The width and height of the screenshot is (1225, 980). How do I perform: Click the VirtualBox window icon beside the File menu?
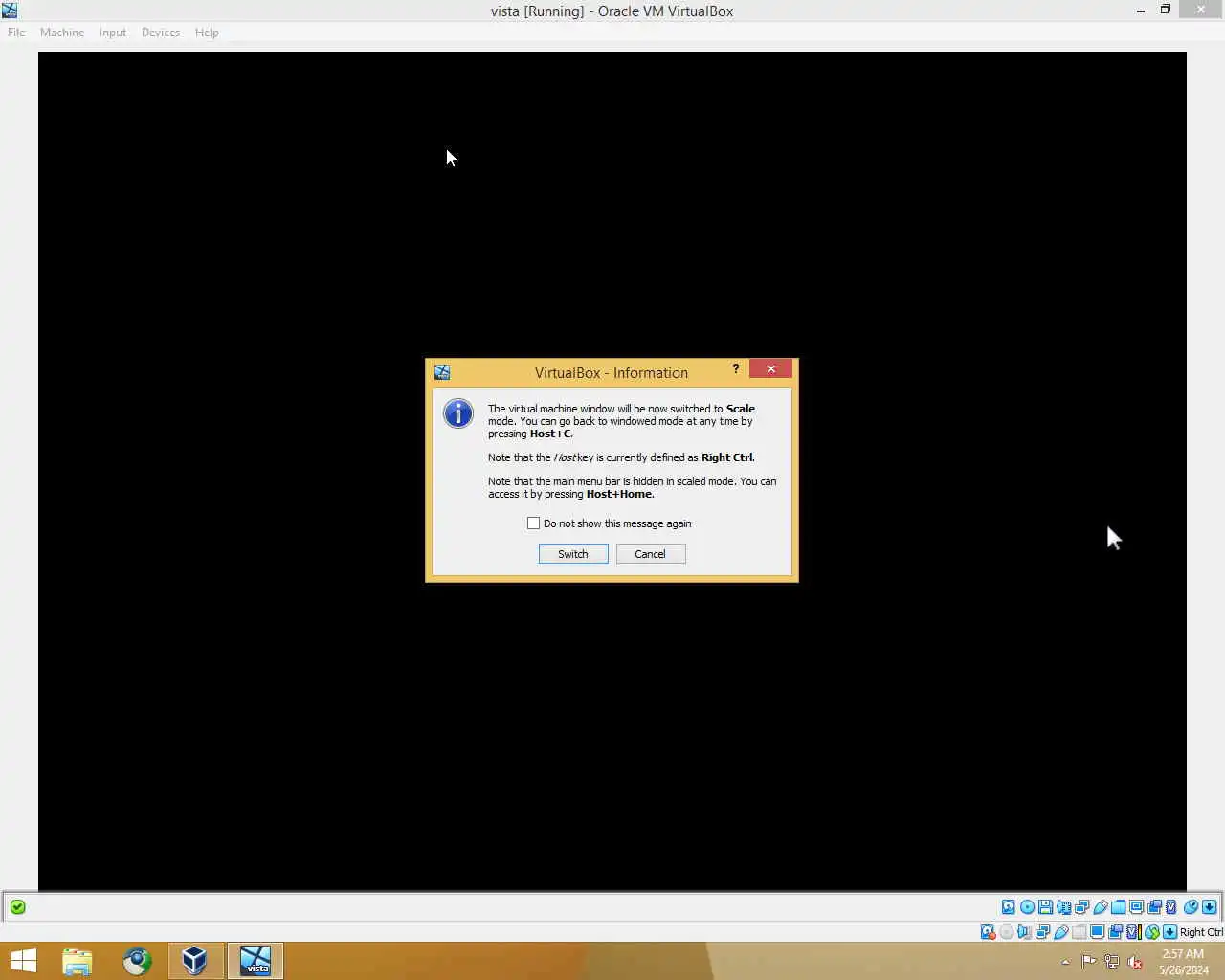click(10, 11)
